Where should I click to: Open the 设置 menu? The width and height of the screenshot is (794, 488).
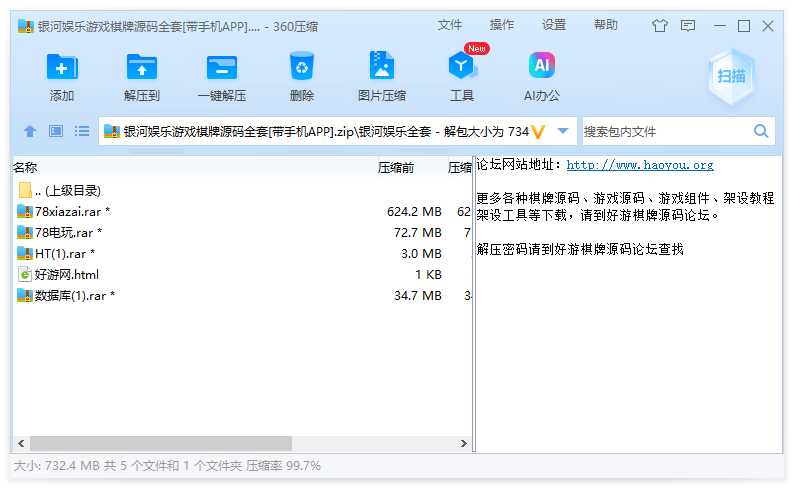click(554, 25)
